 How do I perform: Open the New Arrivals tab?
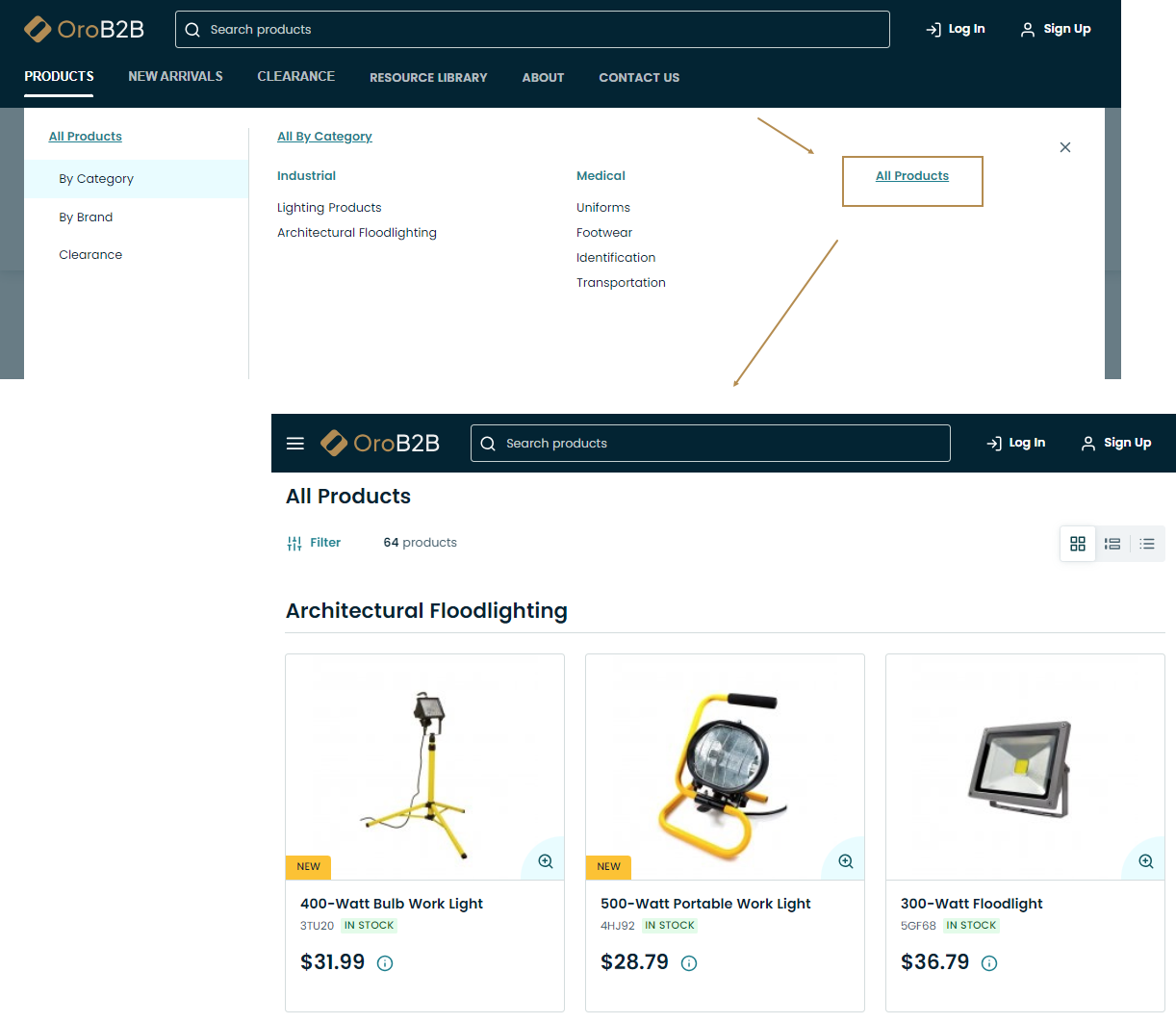[175, 77]
